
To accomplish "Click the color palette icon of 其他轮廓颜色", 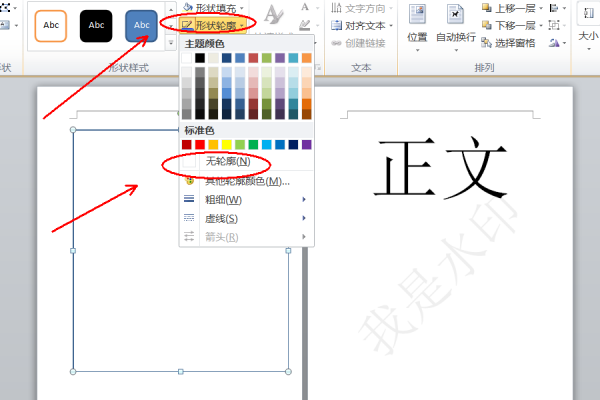I will 189,181.
